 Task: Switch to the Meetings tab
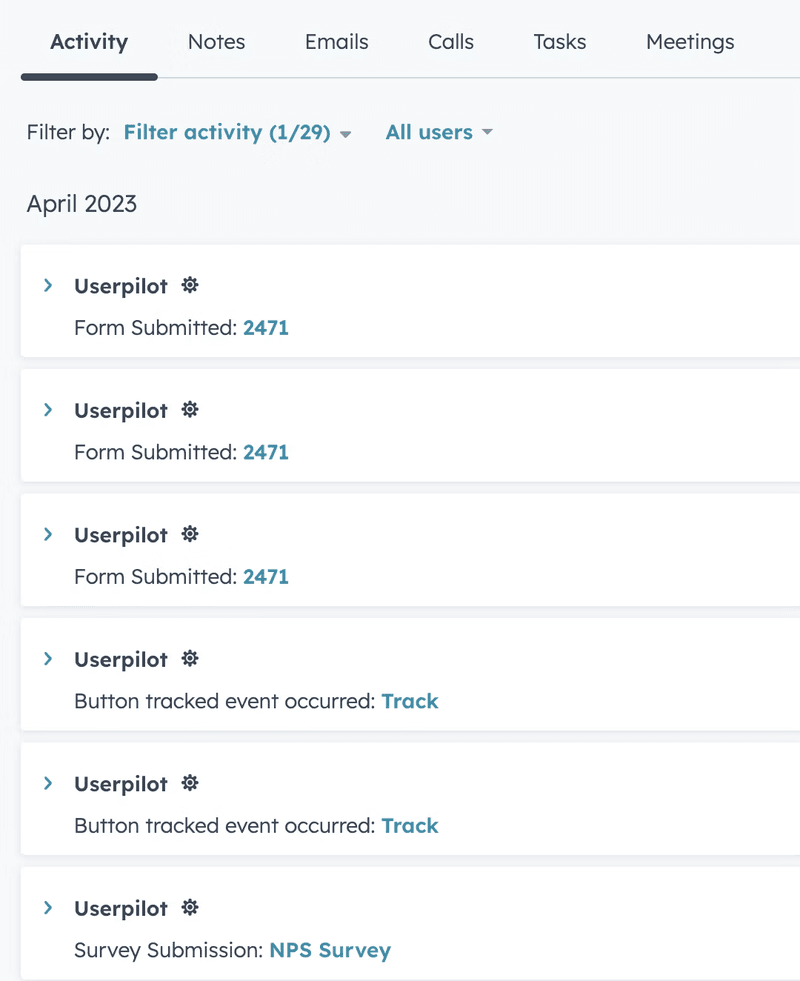point(690,42)
